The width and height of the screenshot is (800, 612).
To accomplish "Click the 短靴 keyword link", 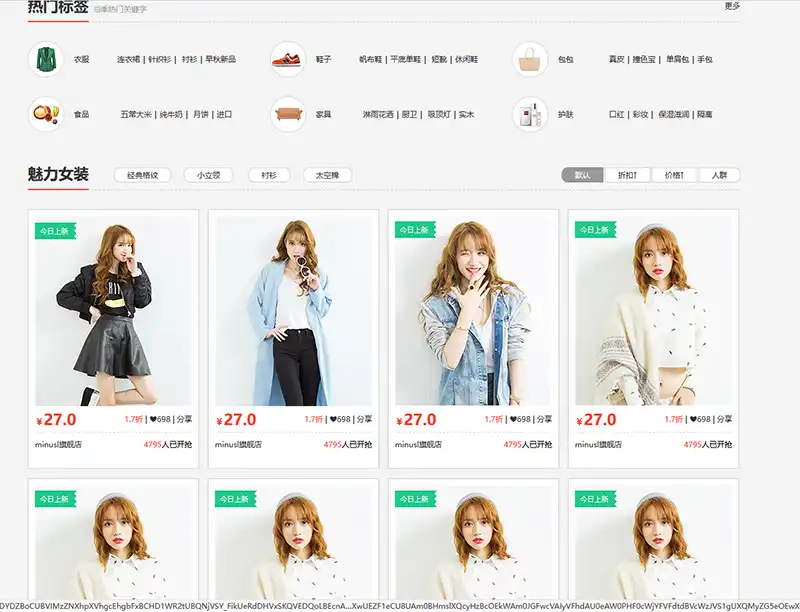I will tap(439, 59).
